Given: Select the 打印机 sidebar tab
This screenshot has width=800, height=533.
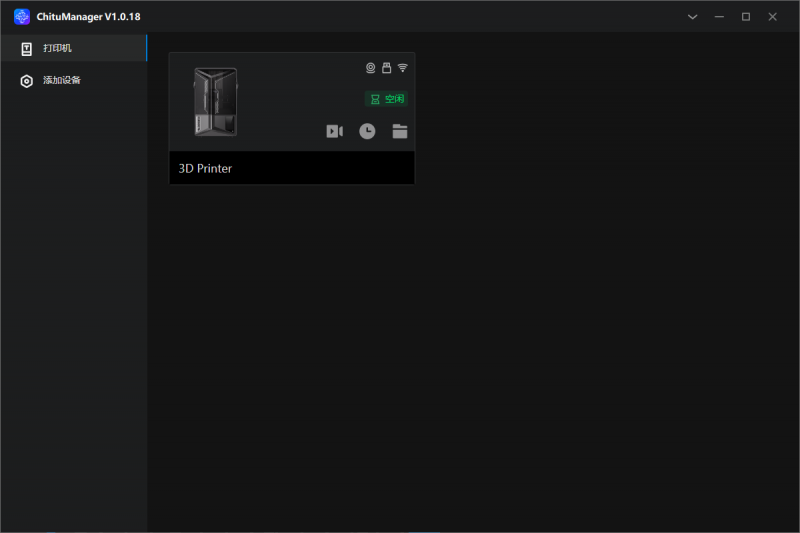Looking at the screenshot, I should point(73,49).
